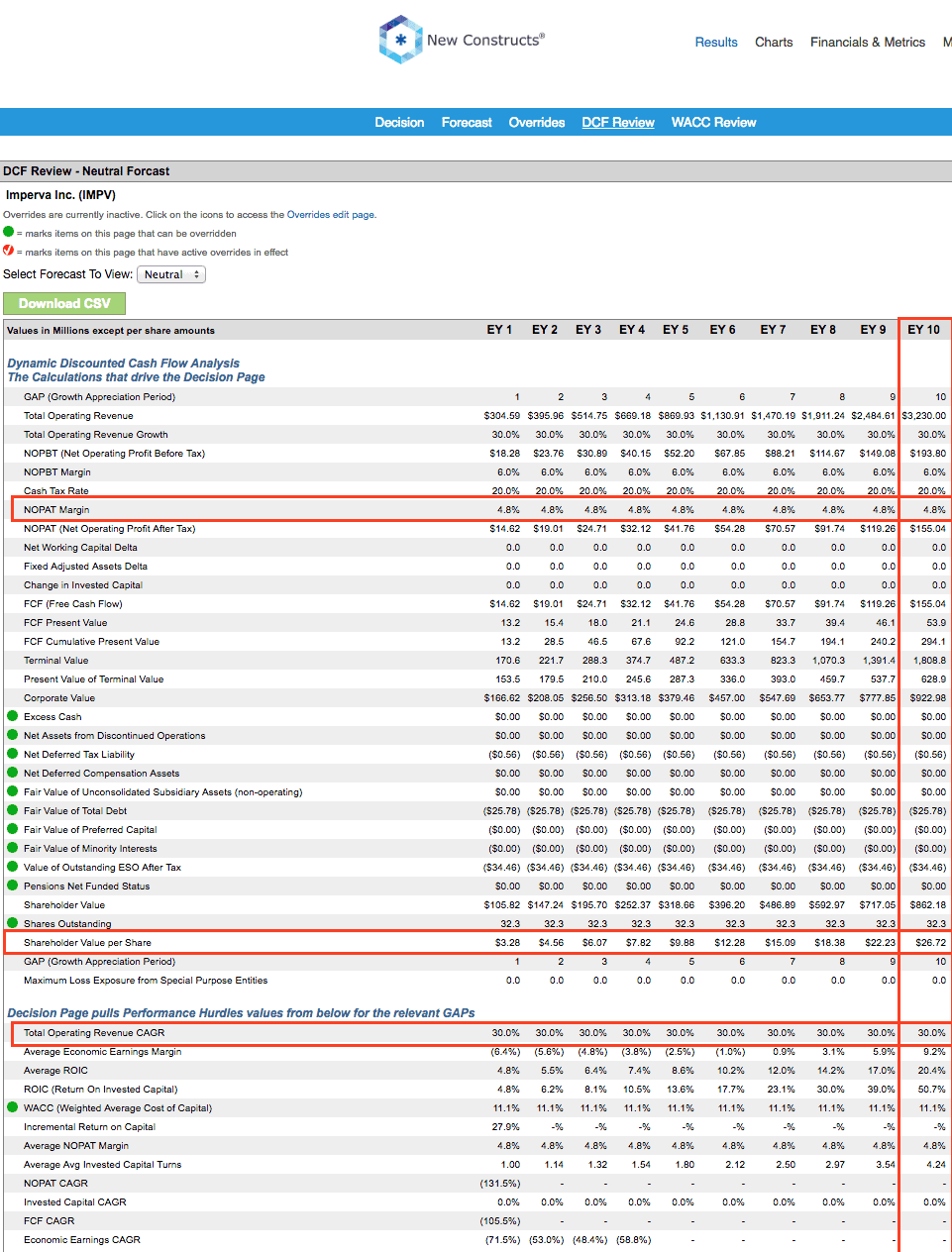The height and width of the screenshot is (1252, 952).
Task: Click Maximum Loss Exposure from Special Purpose Entities
Action: (x=146, y=980)
